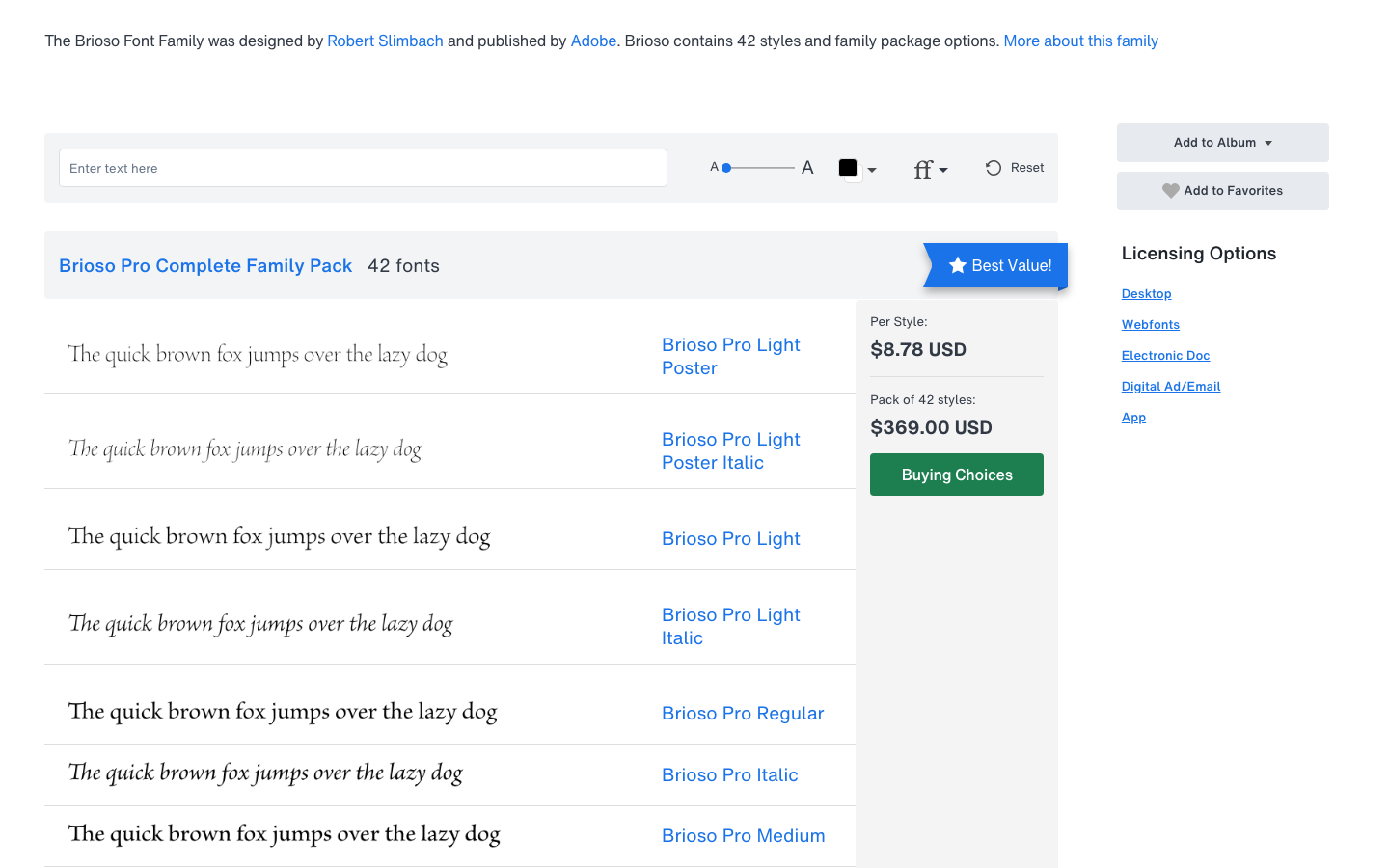Open Brioso Pro Complete Family Pack link
The height and width of the screenshot is (868, 1389).
tap(205, 266)
